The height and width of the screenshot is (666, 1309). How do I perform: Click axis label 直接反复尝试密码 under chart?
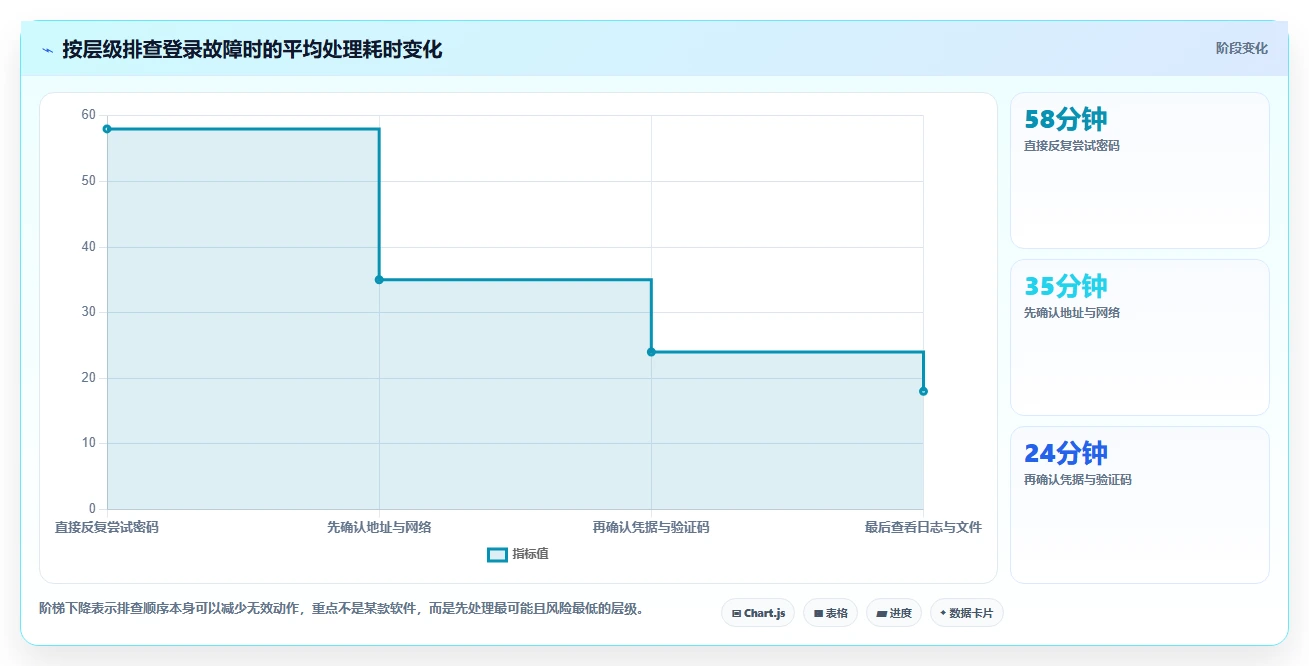pos(107,527)
